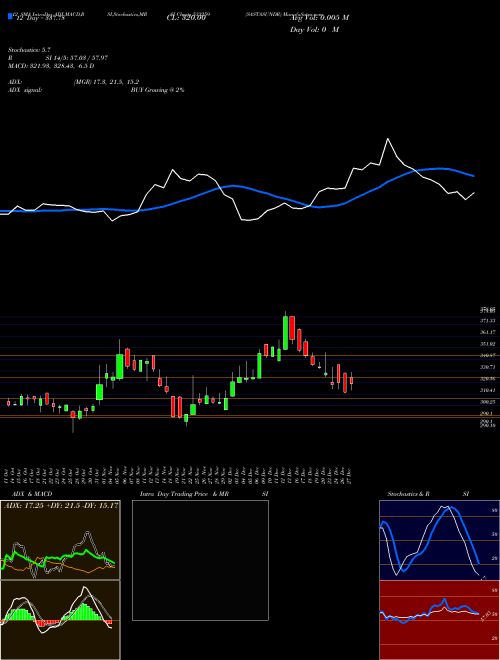The image size is (500, 660).
Task: Open the MACD histogram chart panel
Action: 60,620
